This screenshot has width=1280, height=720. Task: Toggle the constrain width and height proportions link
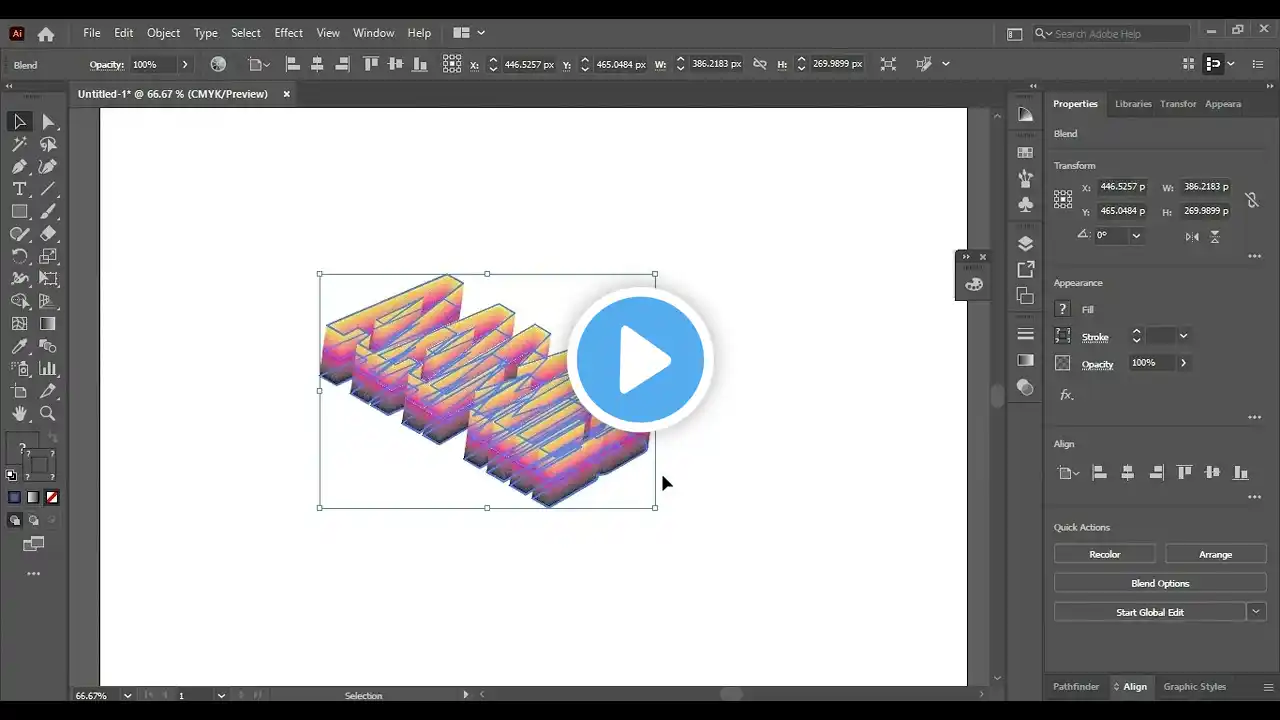click(x=1253, y=200)
